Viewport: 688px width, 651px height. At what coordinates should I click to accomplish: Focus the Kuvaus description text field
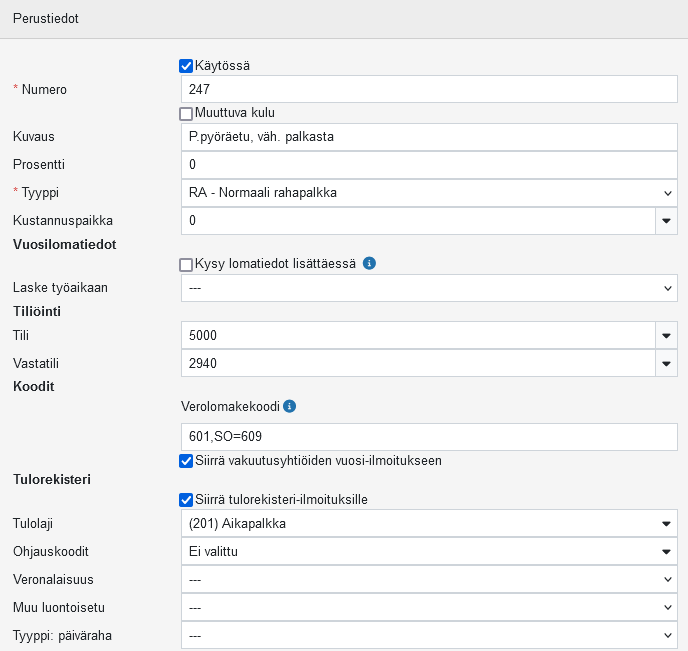[x=428, y=136]
